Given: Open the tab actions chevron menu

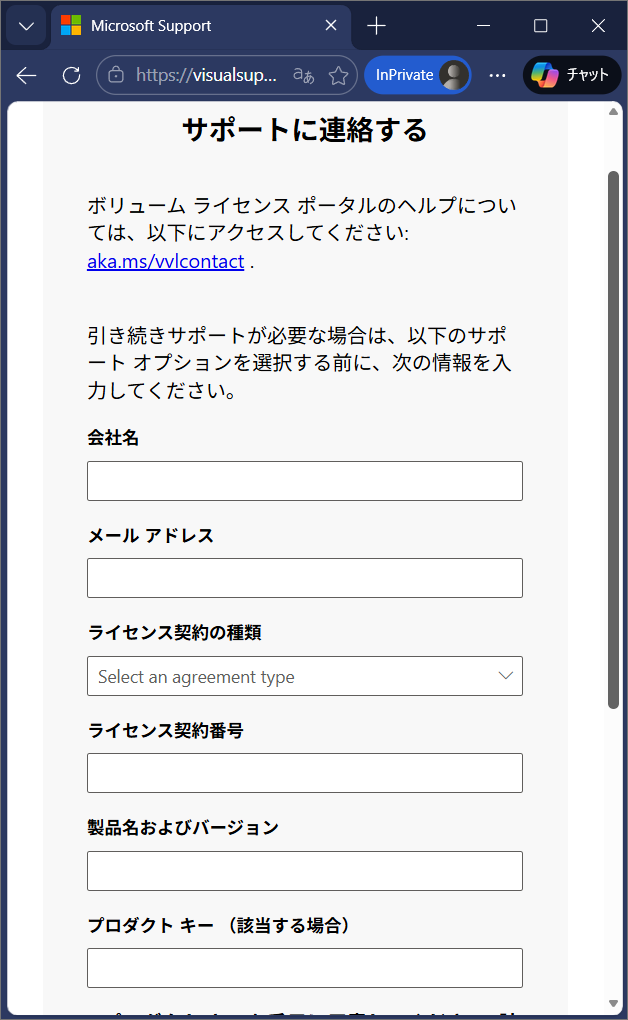Looking at the screenshot, I should tap(27, 26).
